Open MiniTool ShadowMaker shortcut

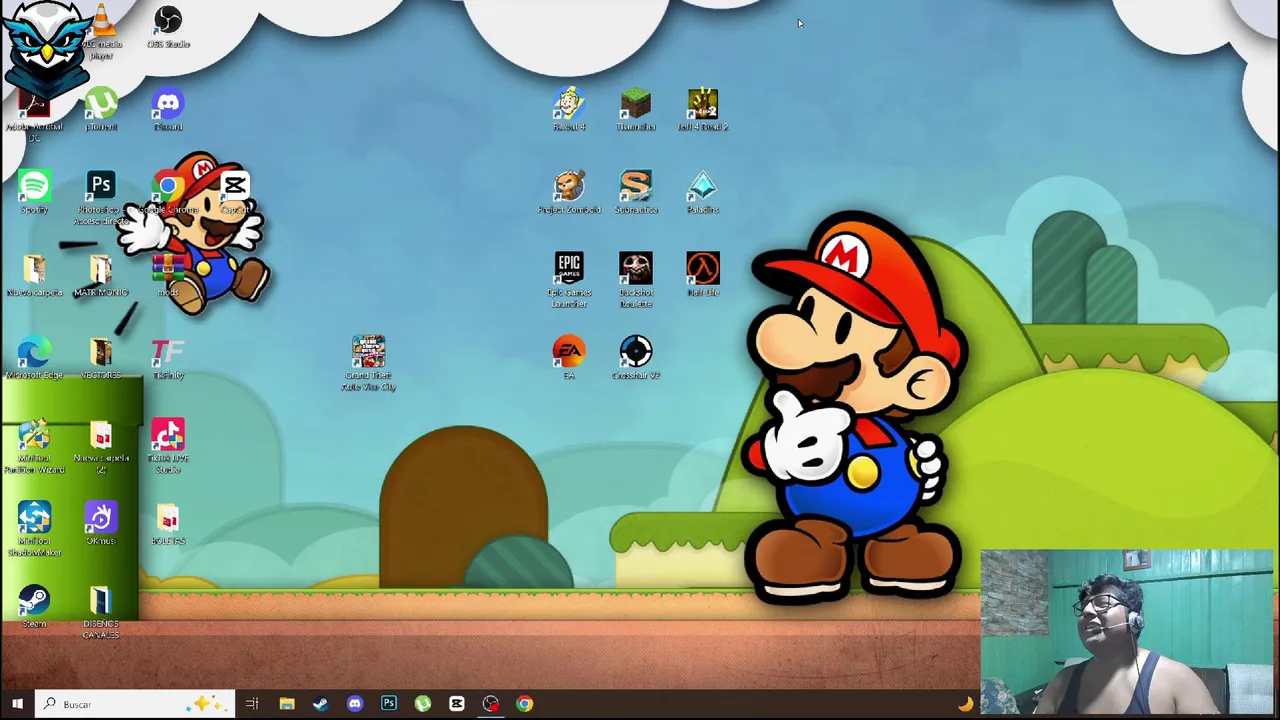(34, 519)
